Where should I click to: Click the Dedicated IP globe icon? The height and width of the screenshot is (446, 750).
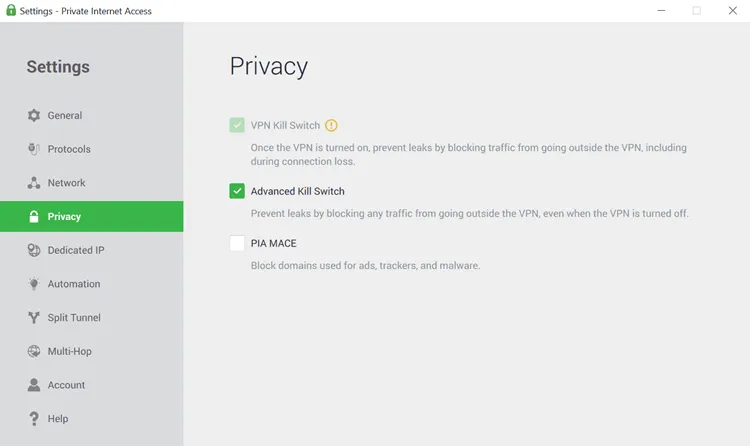pos(34,250)
